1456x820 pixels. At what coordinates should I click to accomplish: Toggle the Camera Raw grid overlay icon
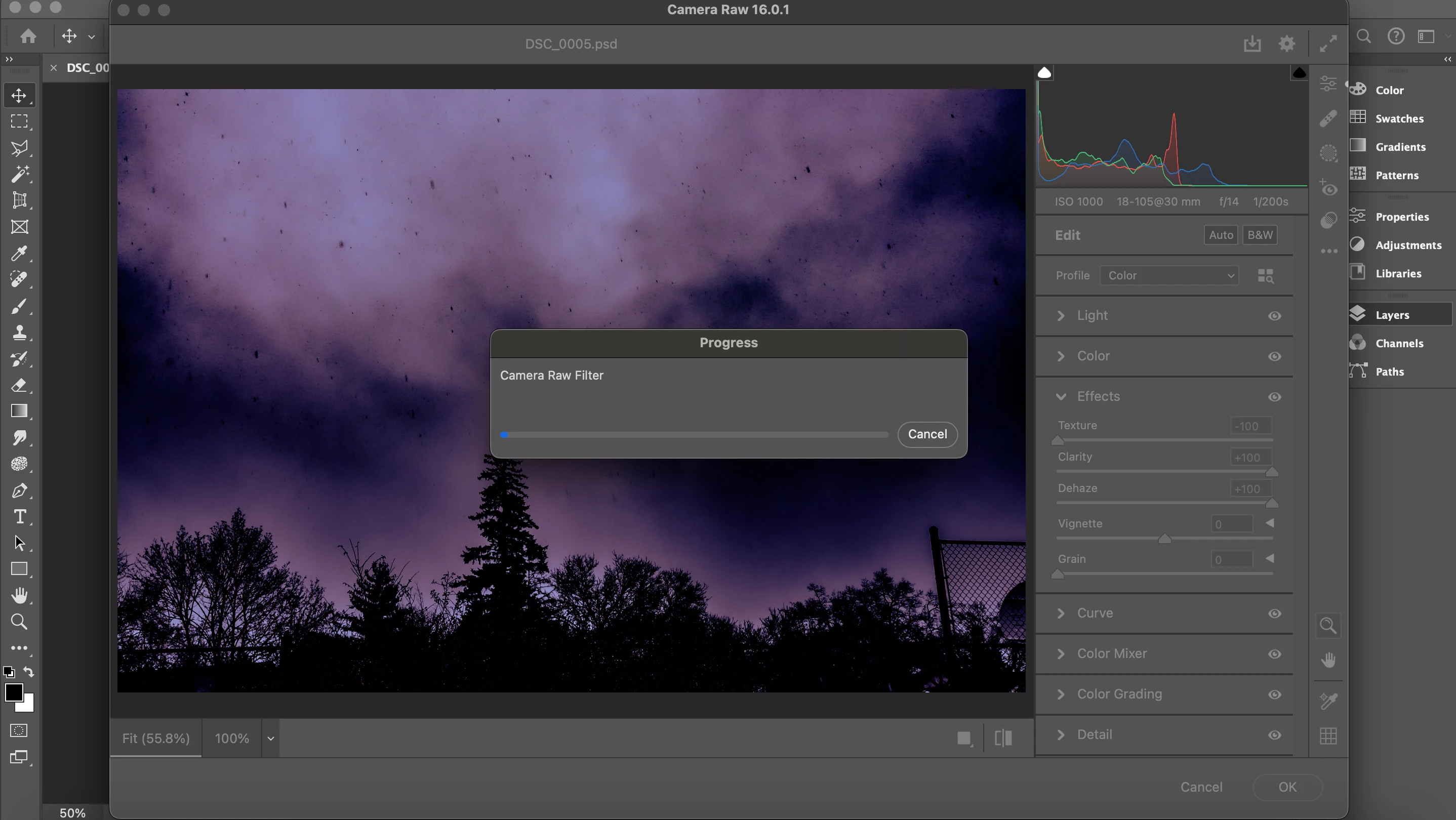tap(1328, 736)
